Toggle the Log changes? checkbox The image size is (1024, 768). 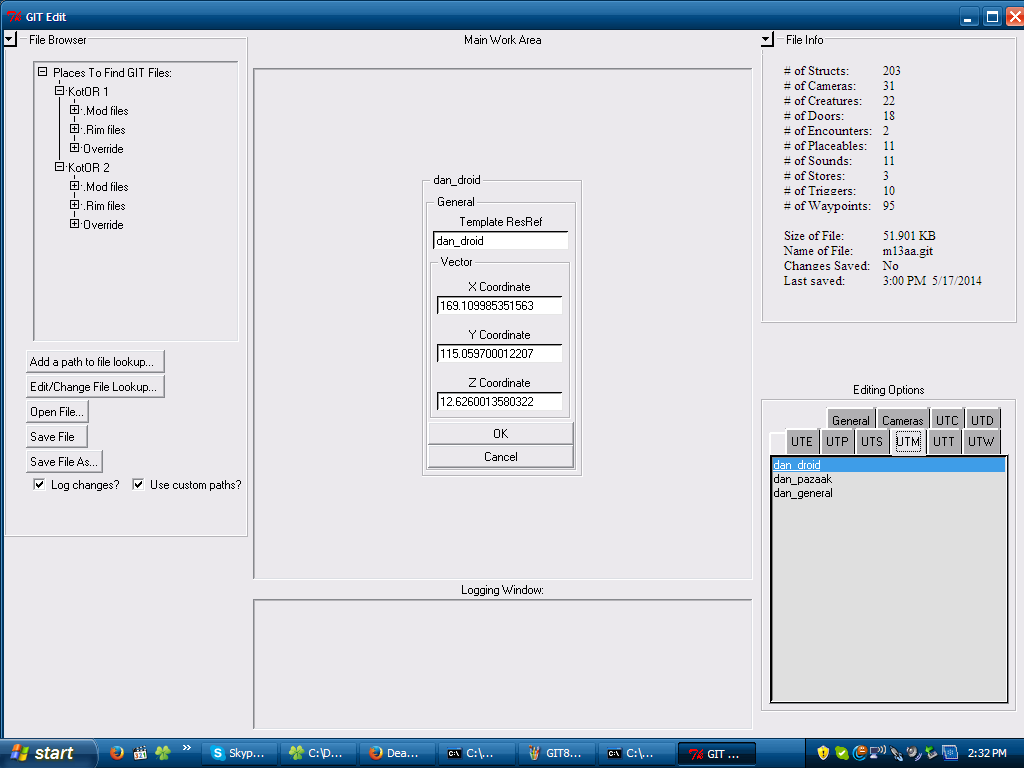pos(39,485)
